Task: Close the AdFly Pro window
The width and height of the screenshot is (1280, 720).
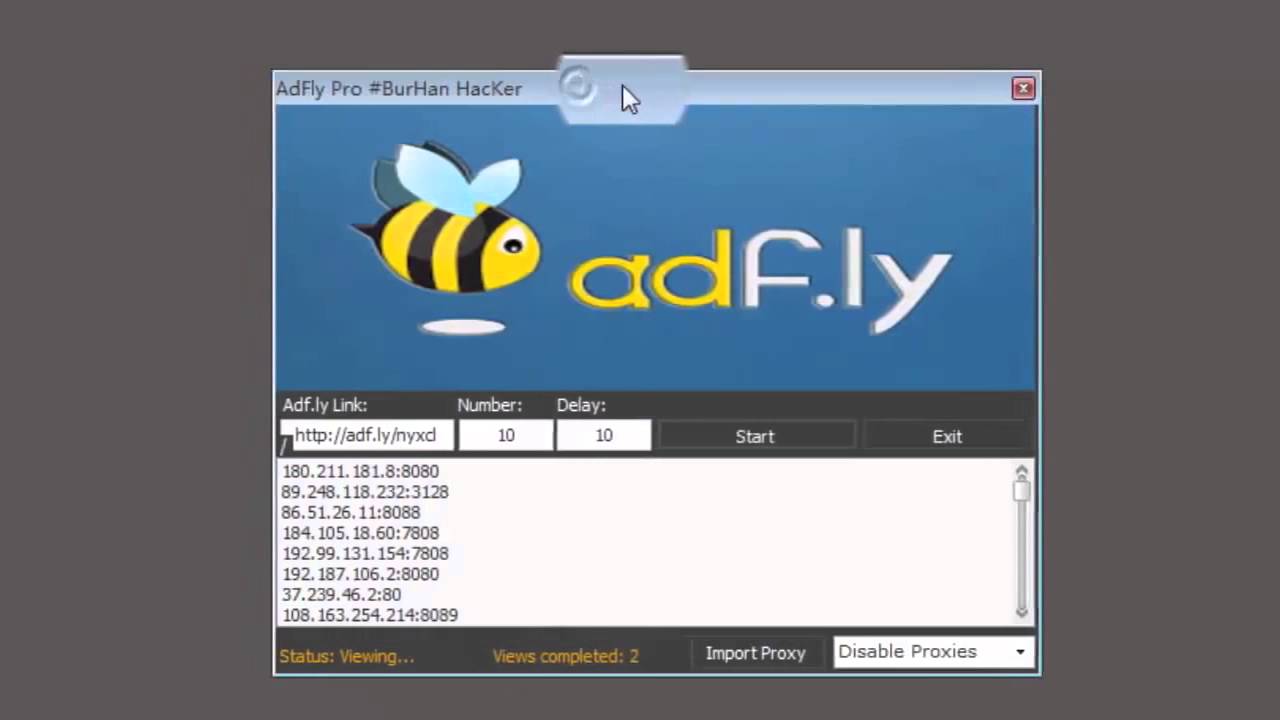Action: pyautogui.click(x=1023, y=89)
